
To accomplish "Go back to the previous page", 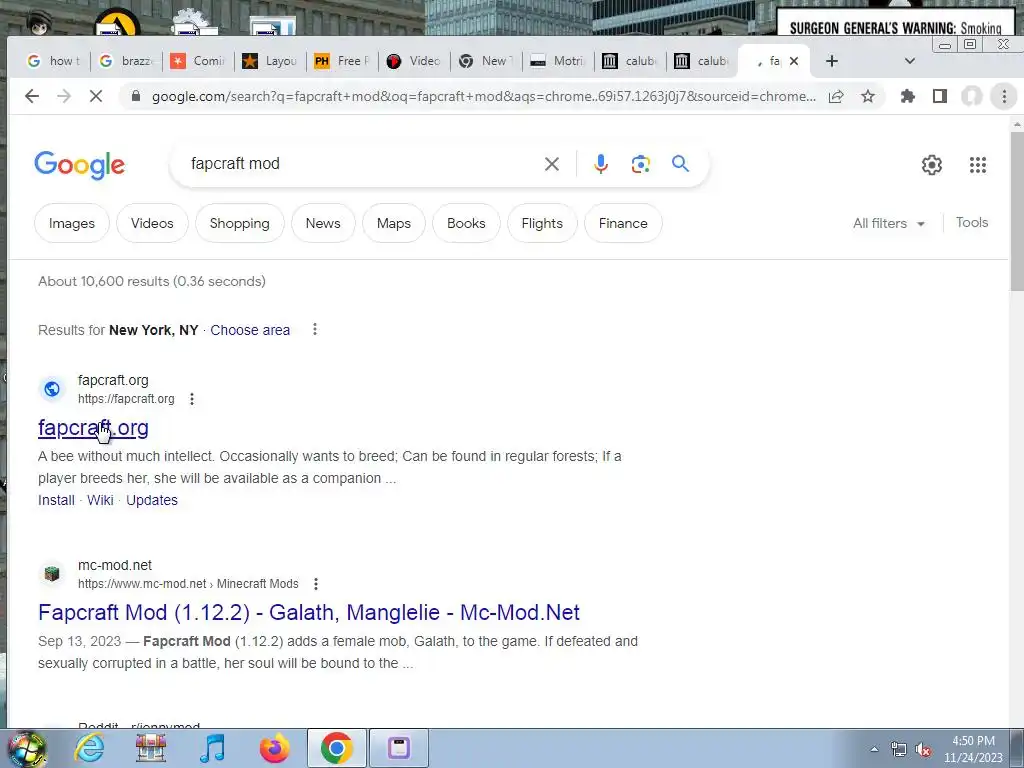I will click(x=31, y=97).
